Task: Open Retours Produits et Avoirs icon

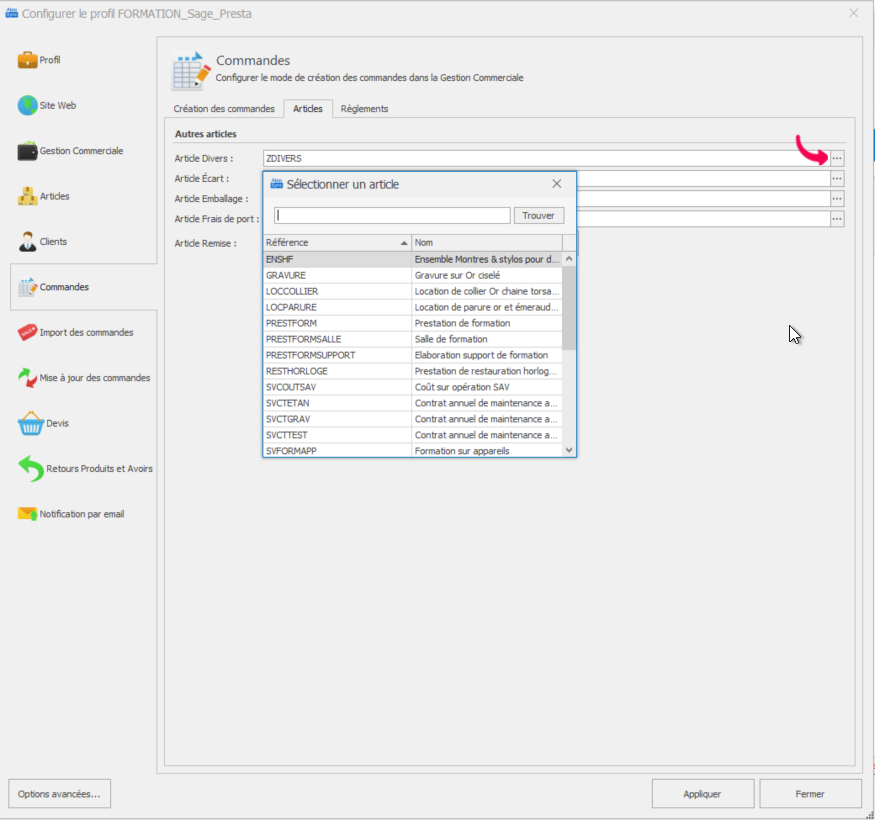Action: (x=29, y=469)
